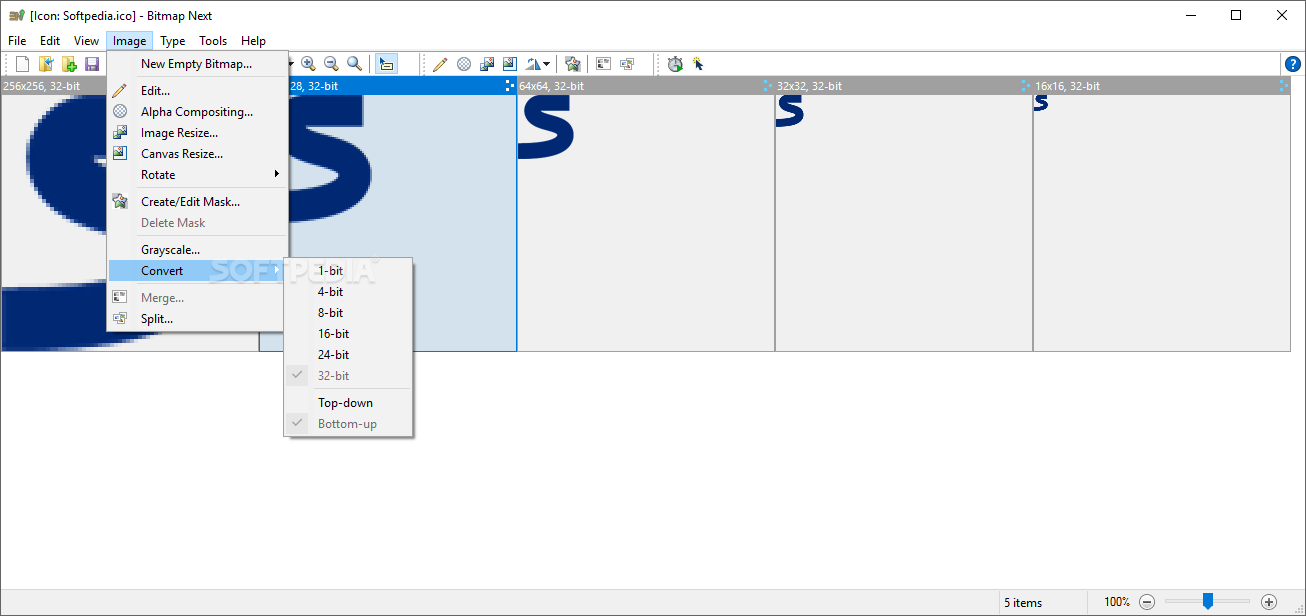
Task: Click the Save floppy disk icon
Action: [92, 64]
